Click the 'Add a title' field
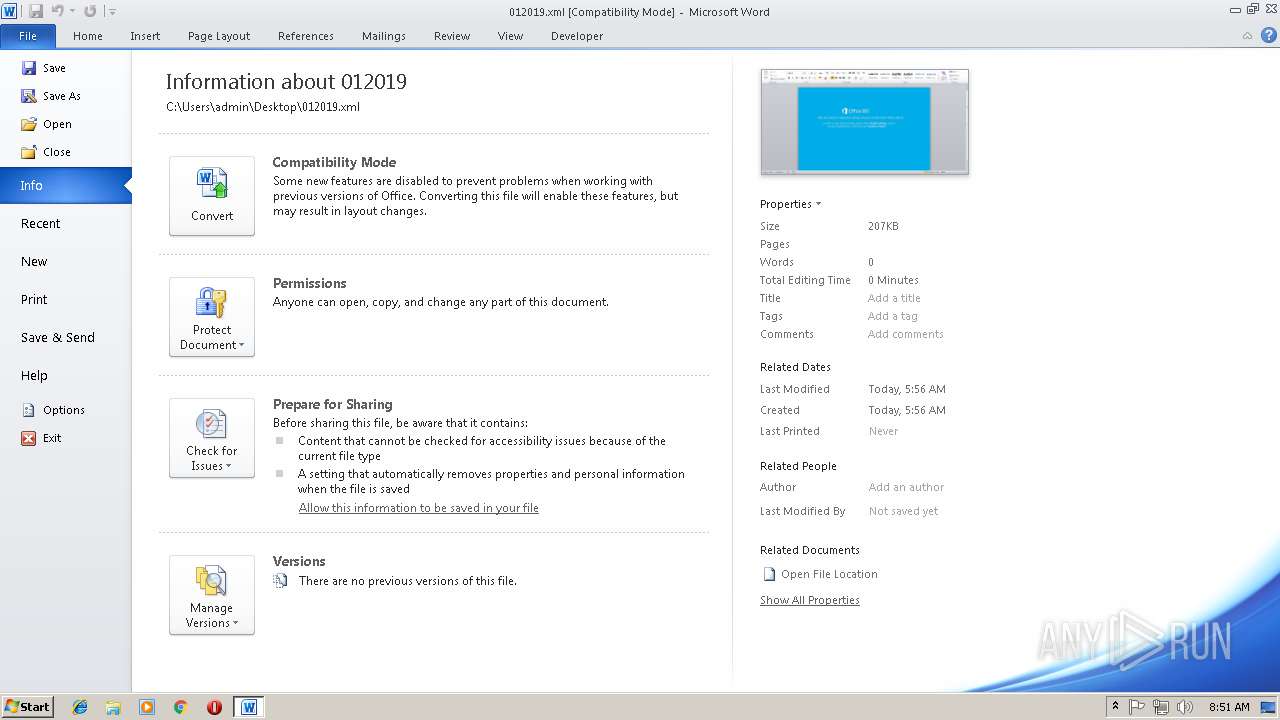This screenshot has height=720, width=1280. (x=894, y=298)
